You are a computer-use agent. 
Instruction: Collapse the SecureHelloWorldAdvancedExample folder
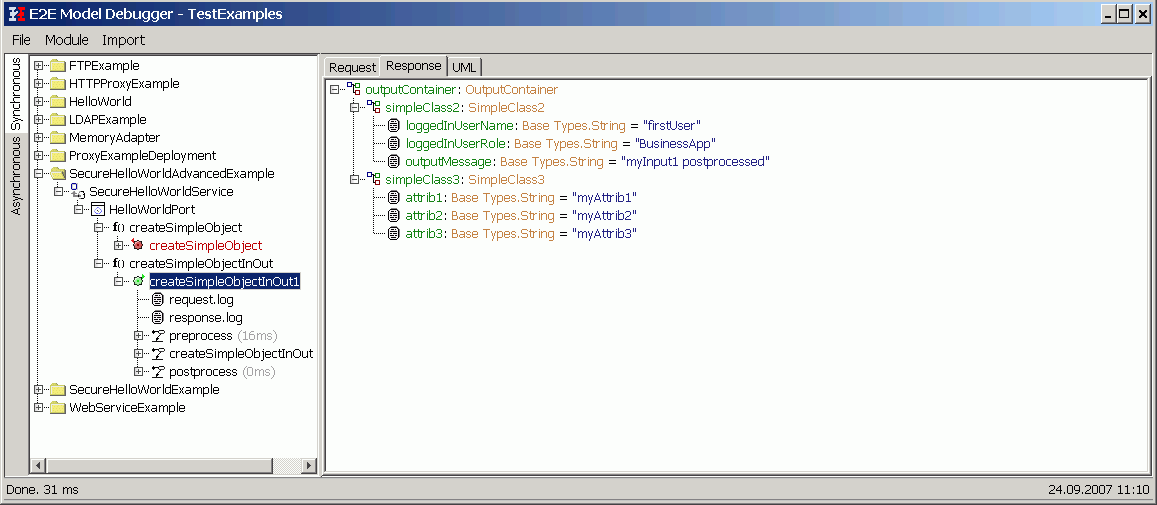pos(39,174)
